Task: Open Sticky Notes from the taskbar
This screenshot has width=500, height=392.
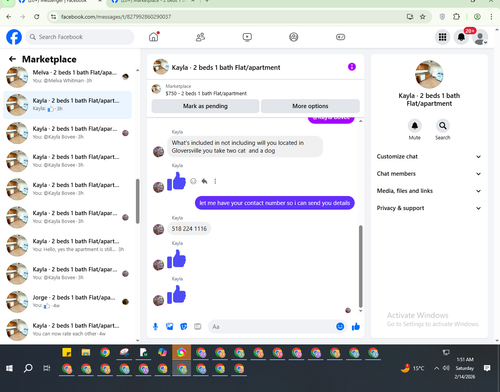Action: click(67, 352)
